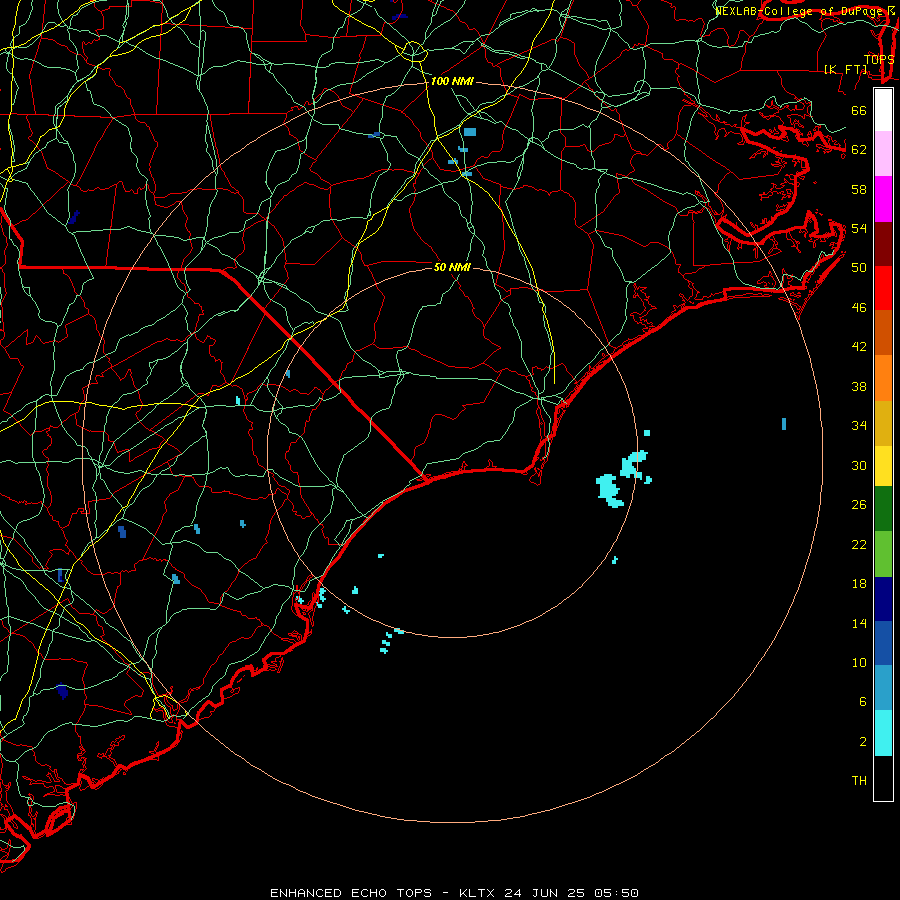Click the '50 NMI' range ring label

point(452,267)
